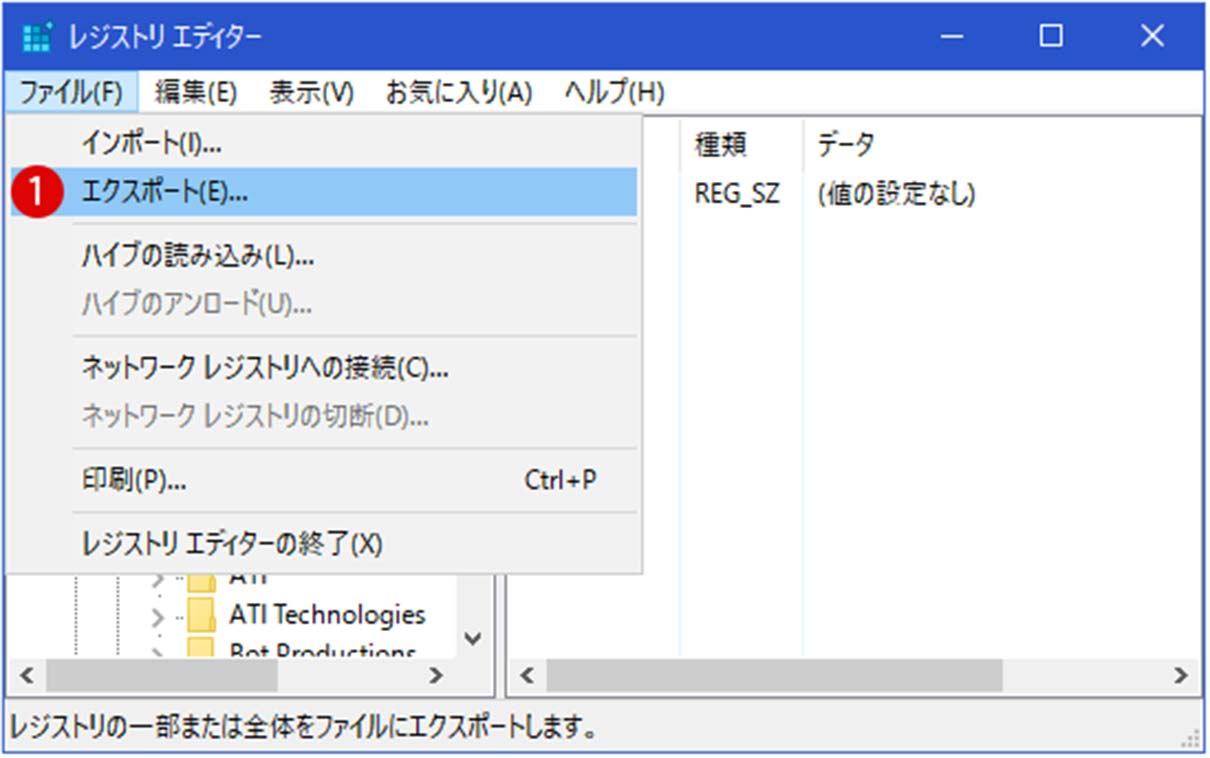
Task: Click the データ column header
Action: (x=1000, y=145)
